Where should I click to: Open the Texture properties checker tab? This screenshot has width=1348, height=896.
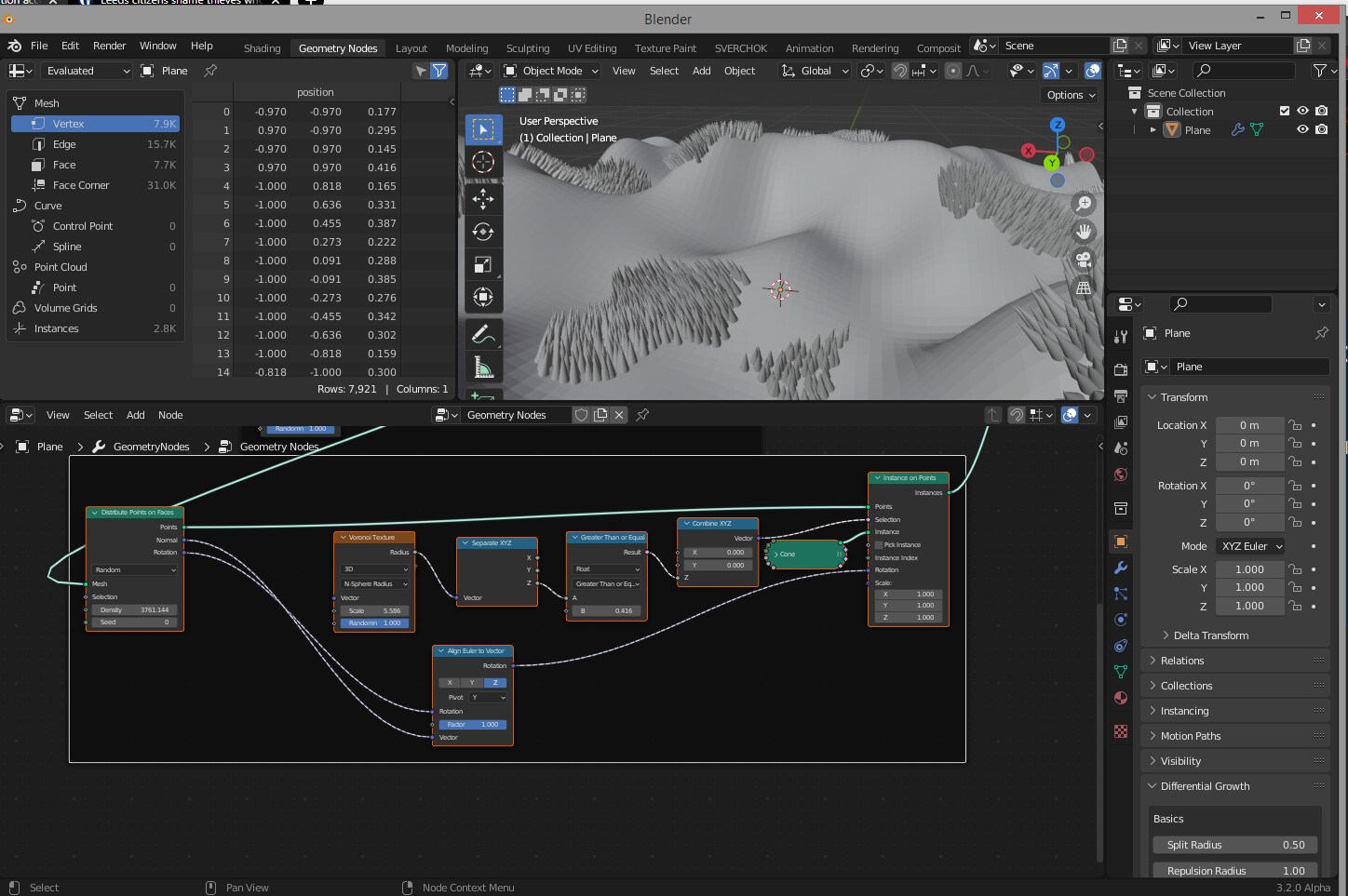pyautogui.click(x=1121, y=731)
